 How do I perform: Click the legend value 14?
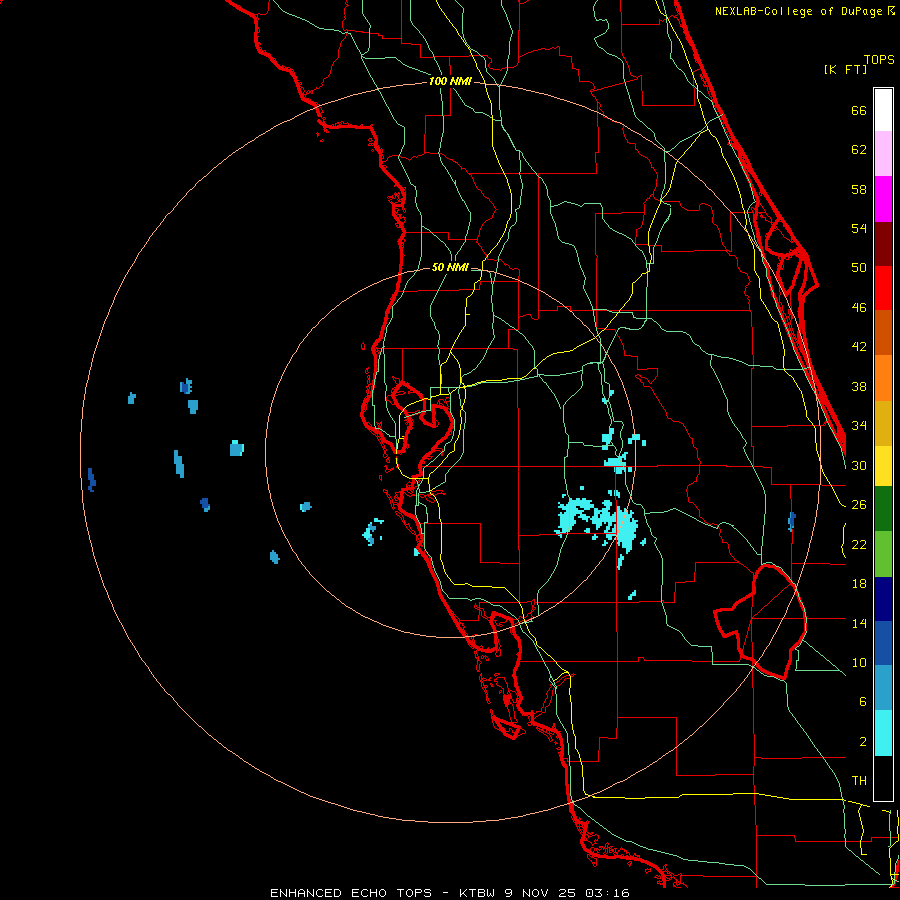tap(859, 623)
